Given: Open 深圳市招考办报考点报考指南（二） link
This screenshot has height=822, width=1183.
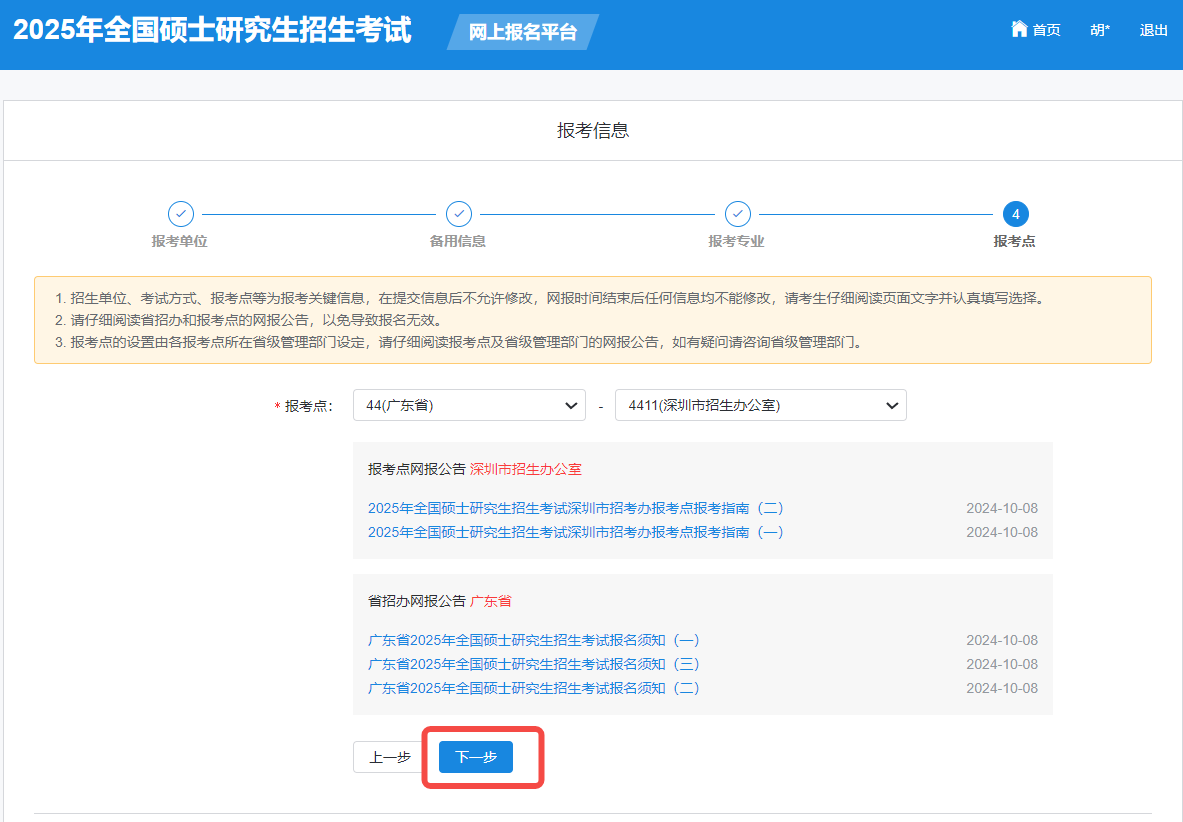Looking at the screenshot, I should (575, 508).
